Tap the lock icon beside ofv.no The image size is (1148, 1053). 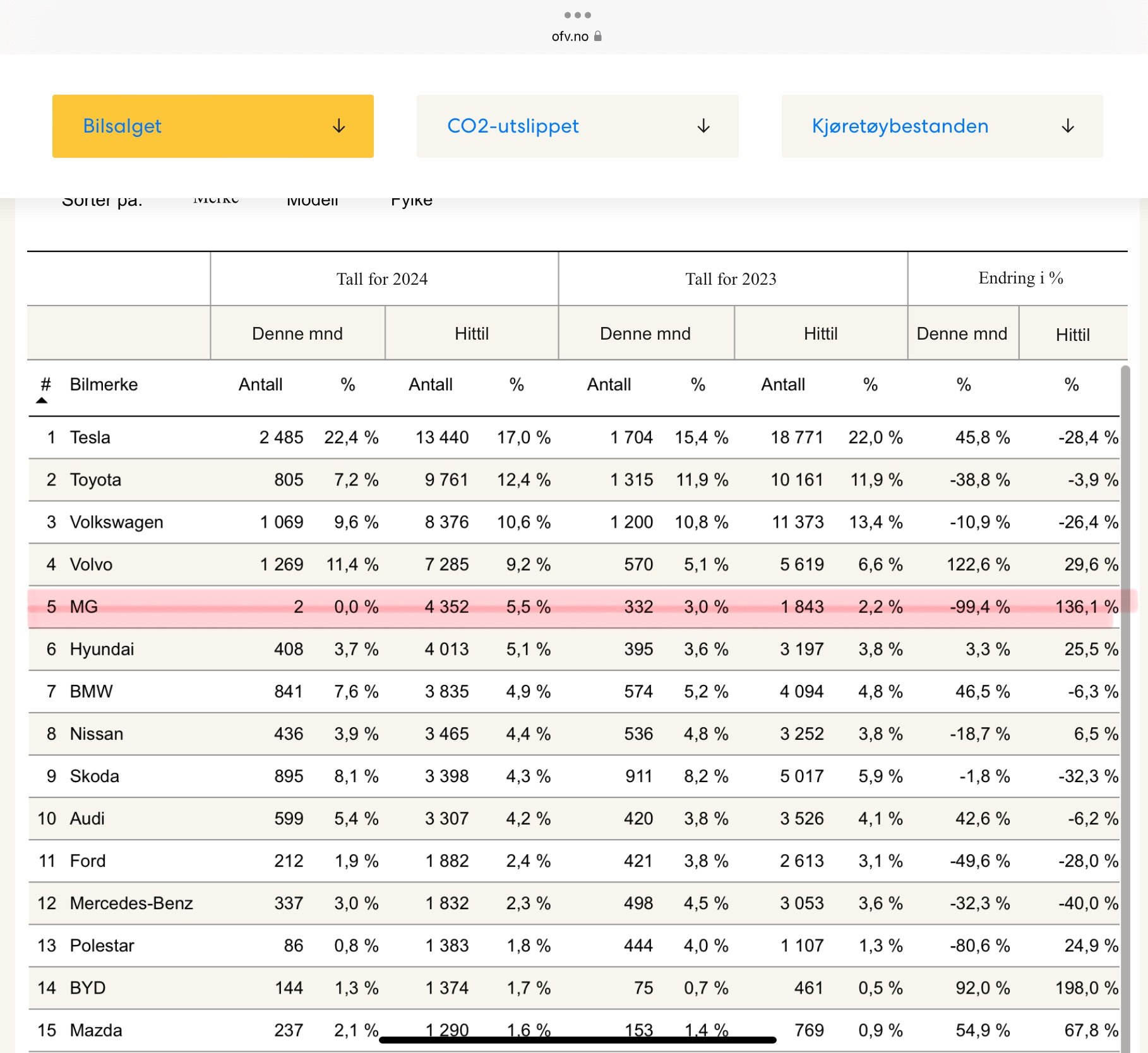coord(598,36)
